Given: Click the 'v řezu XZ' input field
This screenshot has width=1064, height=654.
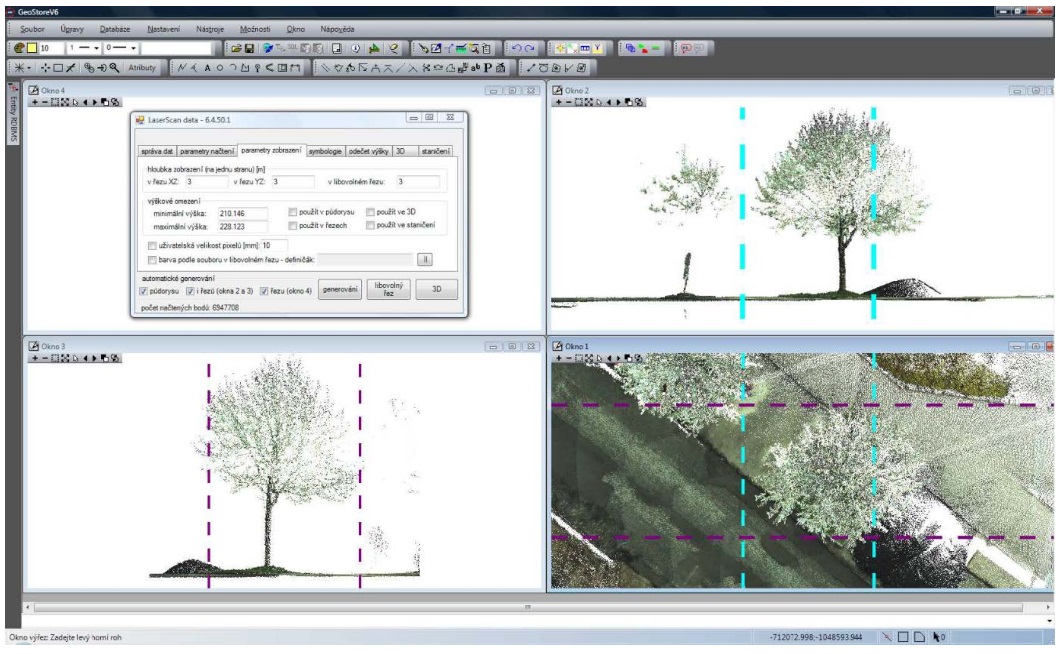Looking at the screenshot, I should 206,182.
